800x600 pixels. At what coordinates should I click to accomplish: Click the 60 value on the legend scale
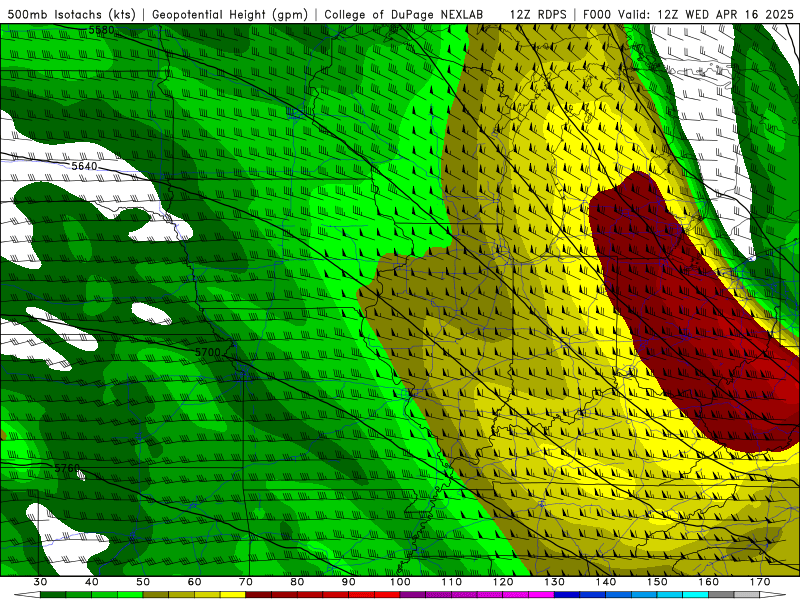coord(194,582)
